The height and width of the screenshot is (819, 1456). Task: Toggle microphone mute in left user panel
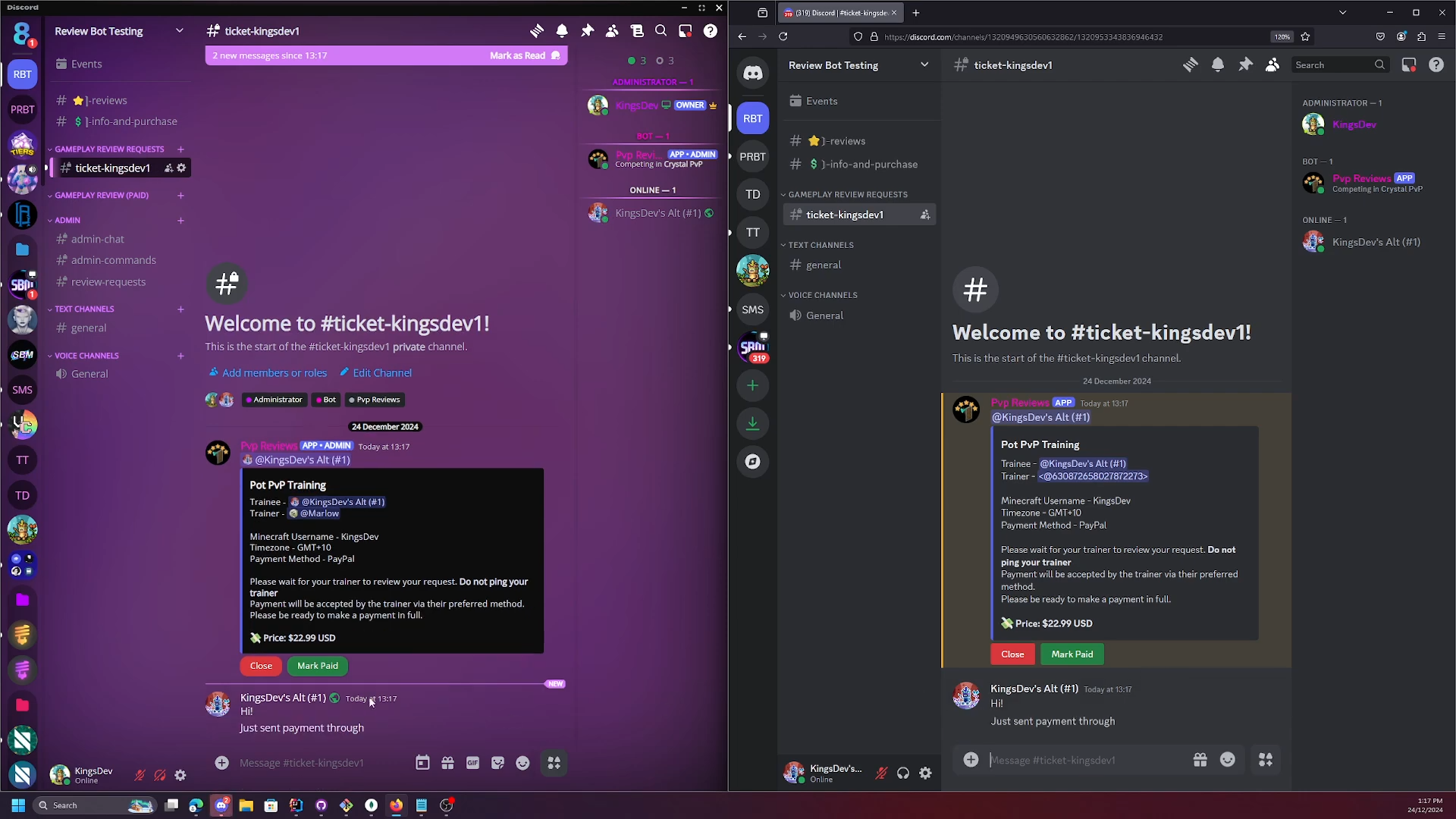(140, 775)
